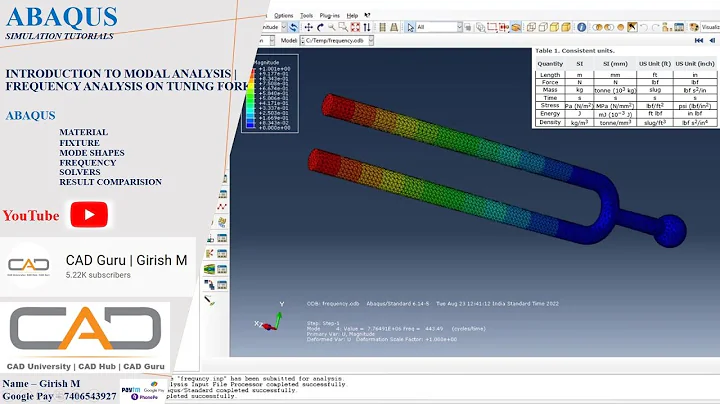Open the CAD Guru | Girish M channel
This screenshot has width=720, height=404.
[x=126, y=260]
